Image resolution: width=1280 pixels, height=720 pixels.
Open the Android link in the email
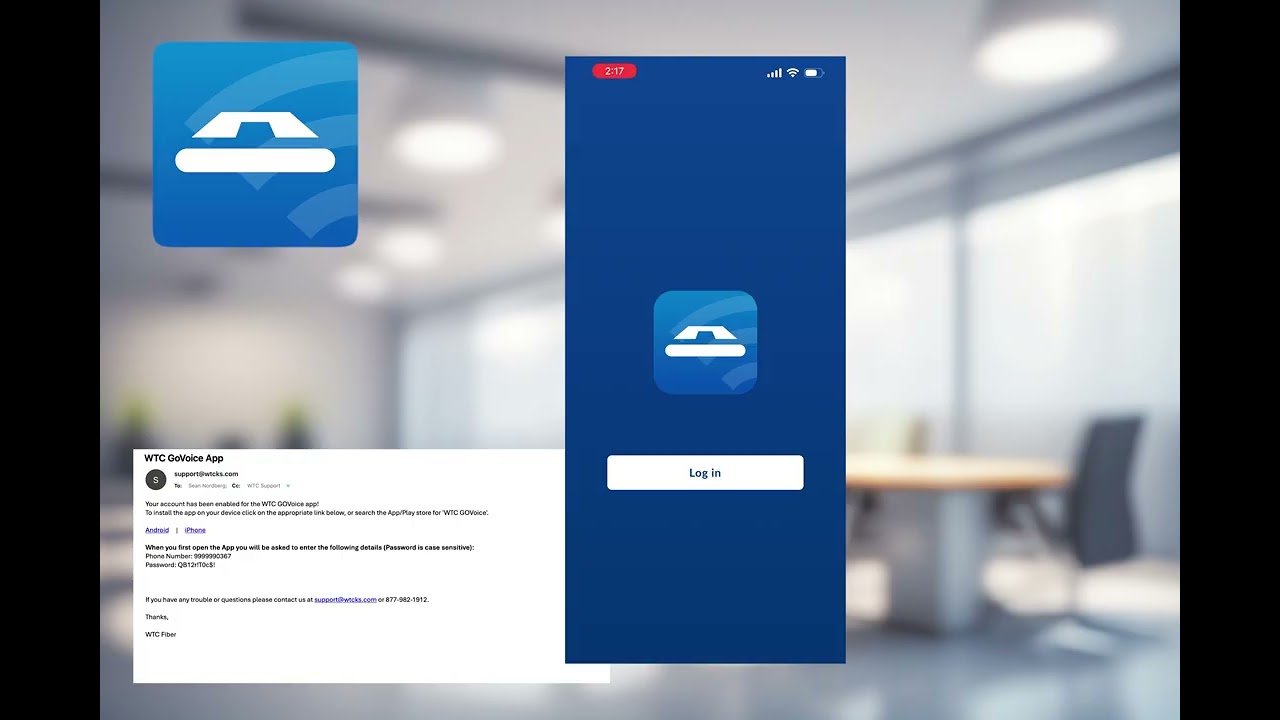(x=157, y=530)
